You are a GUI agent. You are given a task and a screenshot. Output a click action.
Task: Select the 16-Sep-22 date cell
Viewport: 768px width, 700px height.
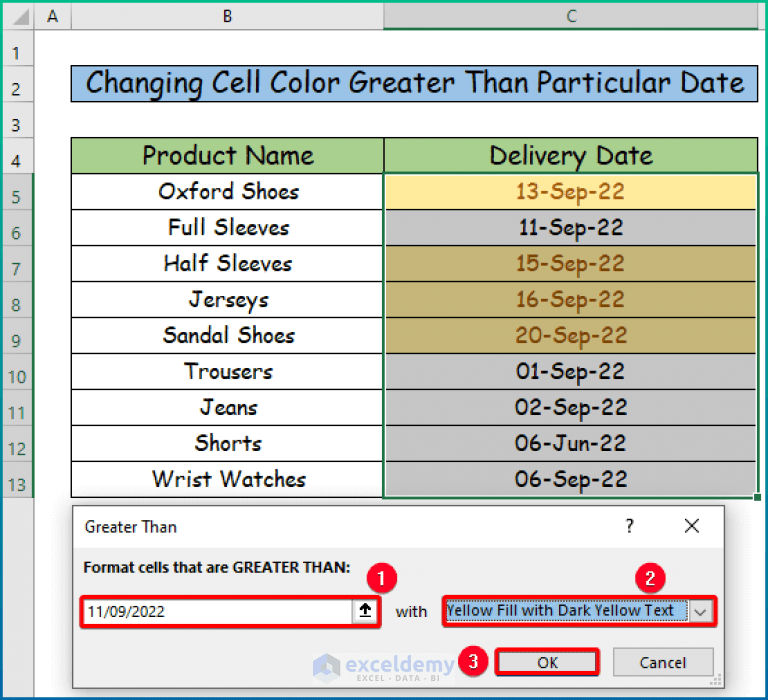[571, 300]
